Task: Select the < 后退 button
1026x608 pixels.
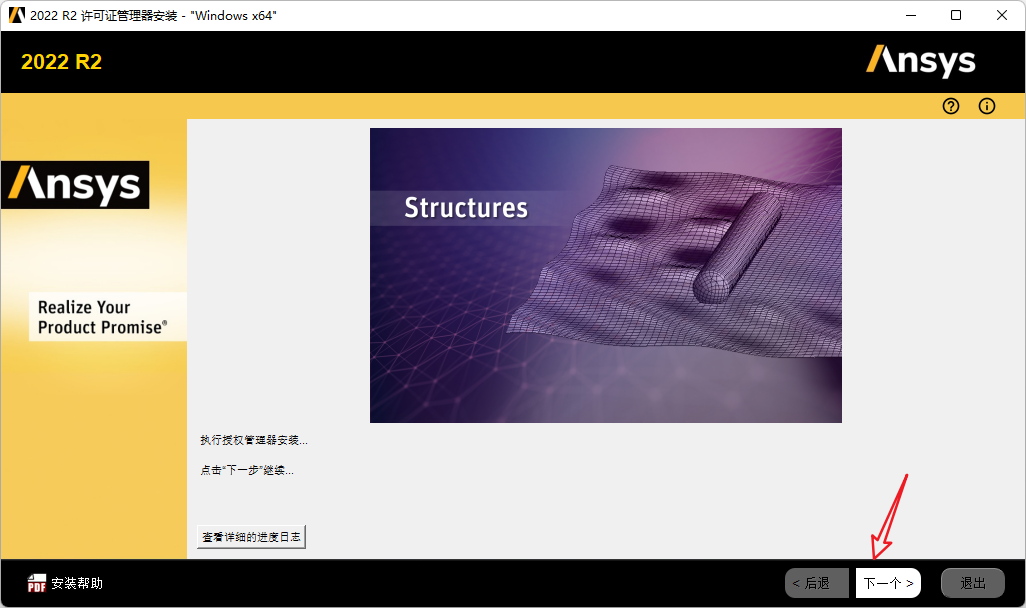Action: click(816, 582)
